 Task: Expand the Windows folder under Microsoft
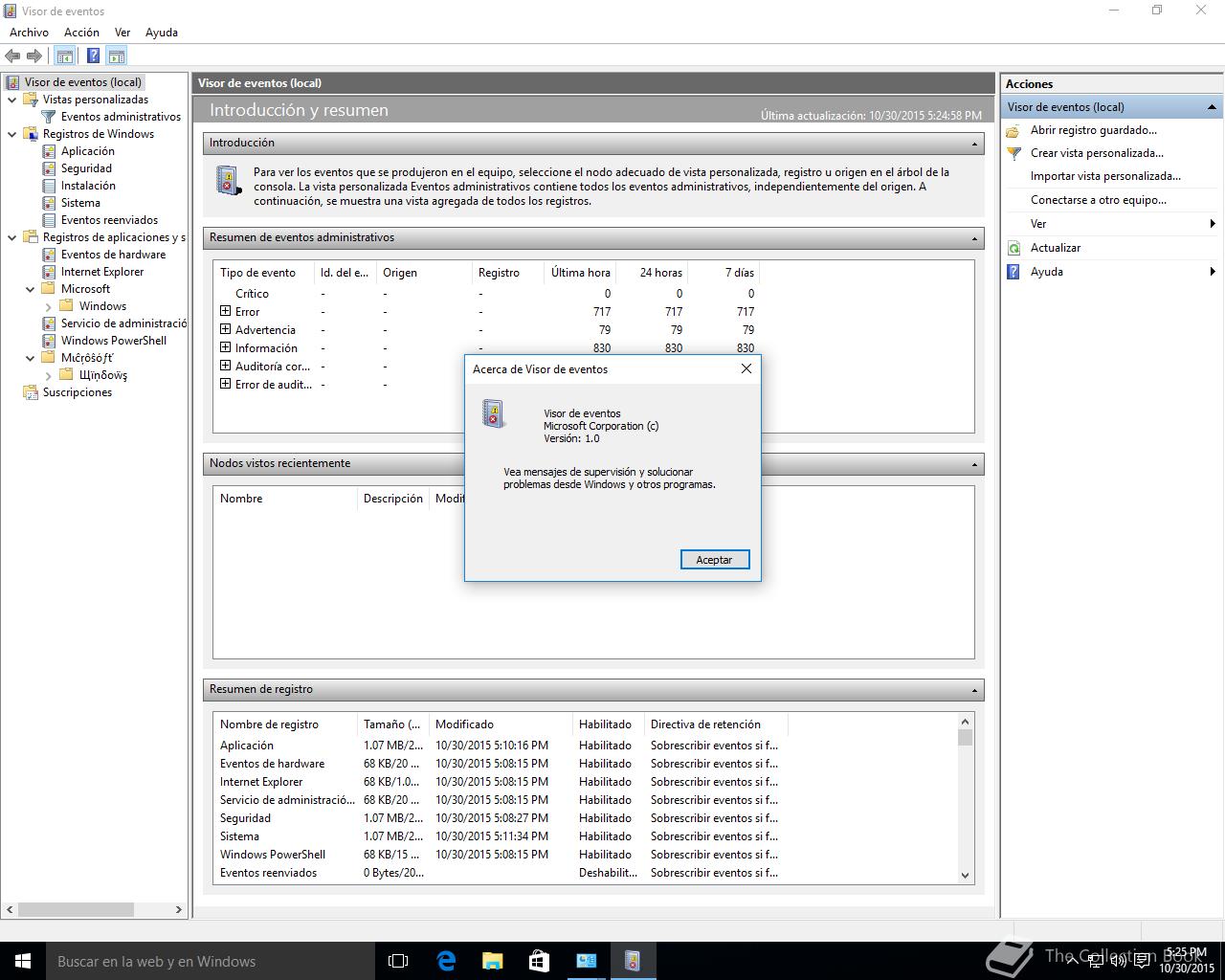(x=49, y=306)
